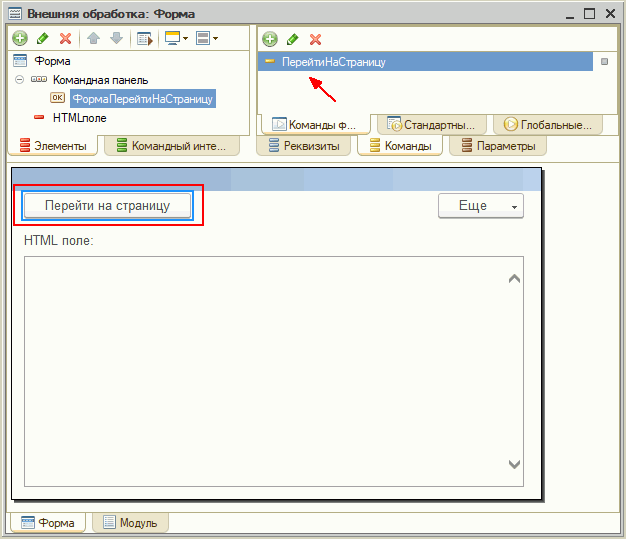Close the Внешняя обработка window
626x539 pixels.
(610, 14)
